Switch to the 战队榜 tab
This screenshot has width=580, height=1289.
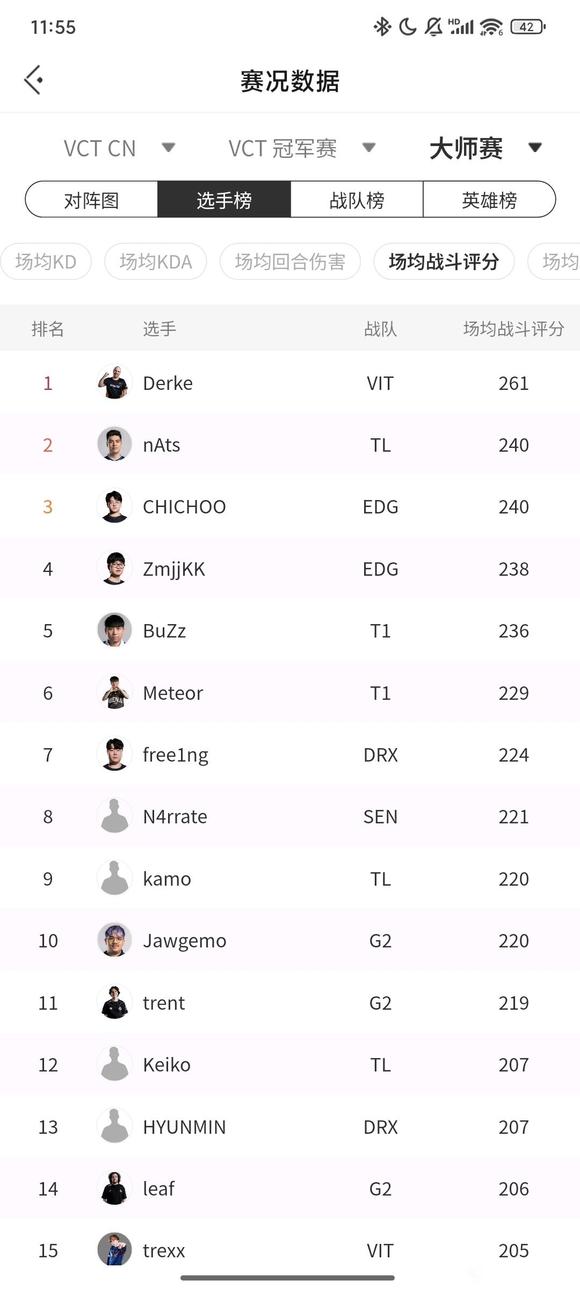[x=357, y=199]
